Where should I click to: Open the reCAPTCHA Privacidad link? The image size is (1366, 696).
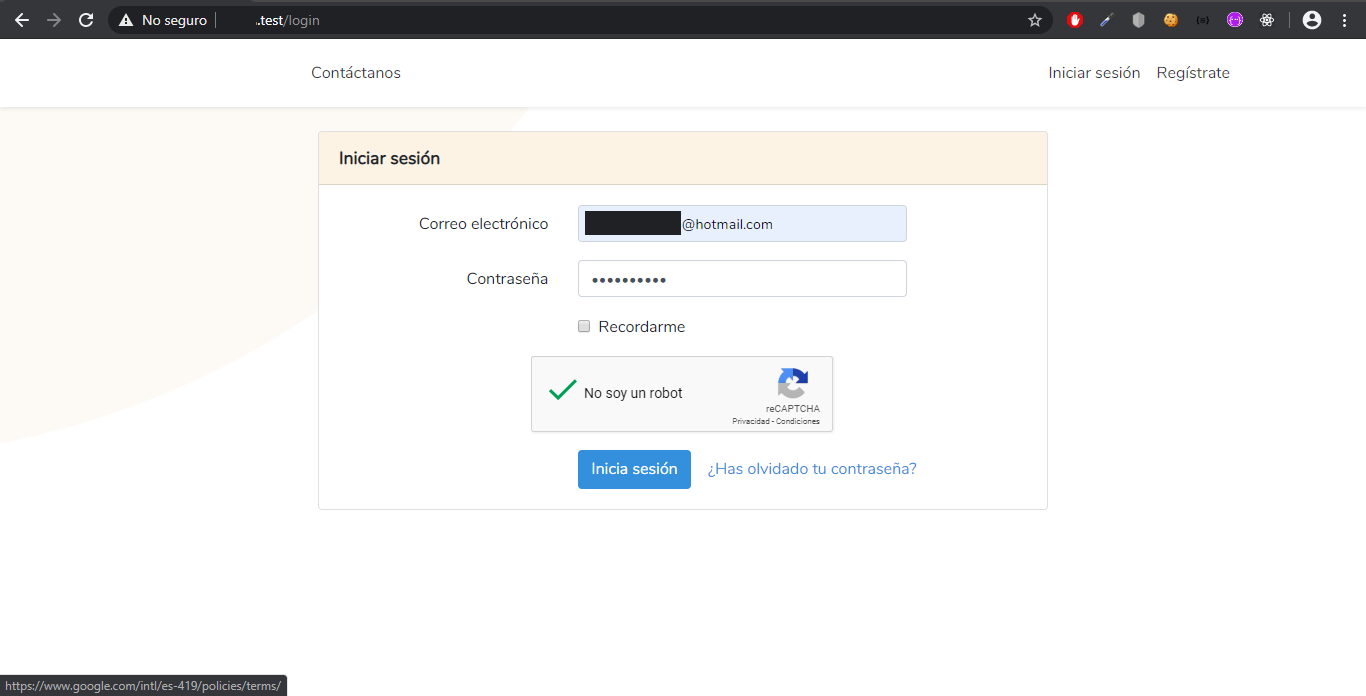(x=751, y=422)
